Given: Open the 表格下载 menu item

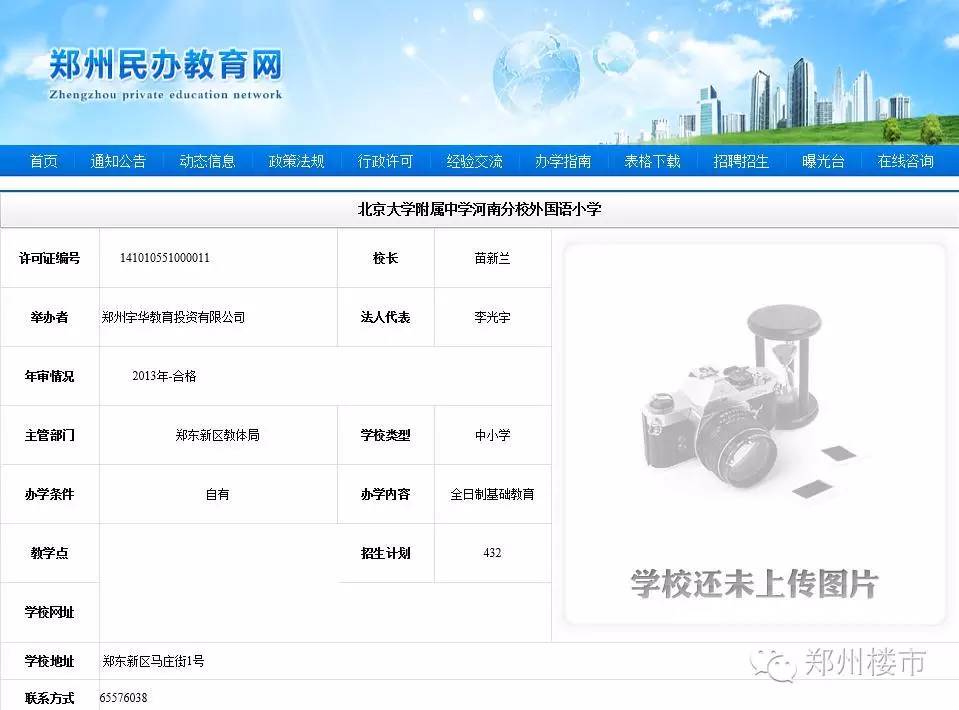Looking at the screenshot, I should click(652, 161).
